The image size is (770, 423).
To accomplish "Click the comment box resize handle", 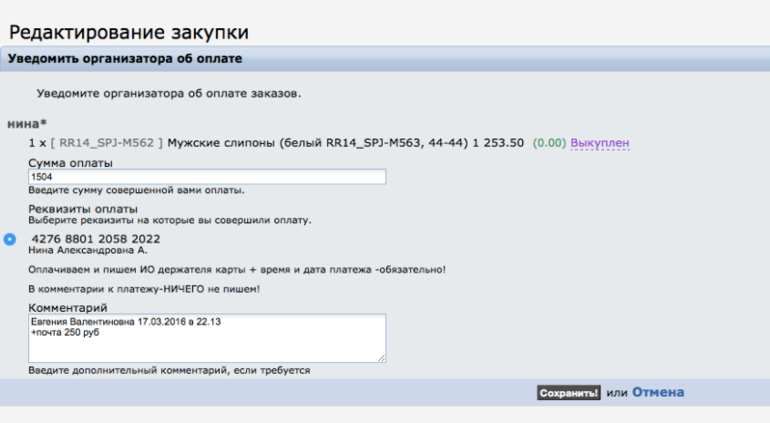I will [381, 357].
